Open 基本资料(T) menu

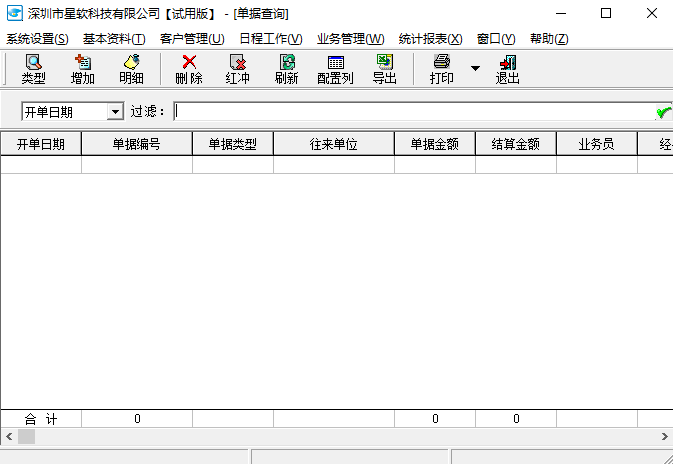coord(114,39)
